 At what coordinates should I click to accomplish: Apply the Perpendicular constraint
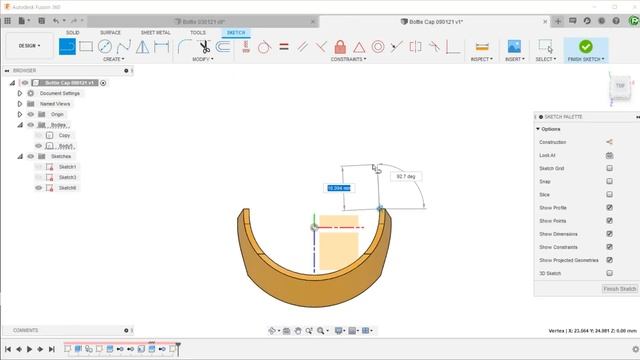[321, 47]
